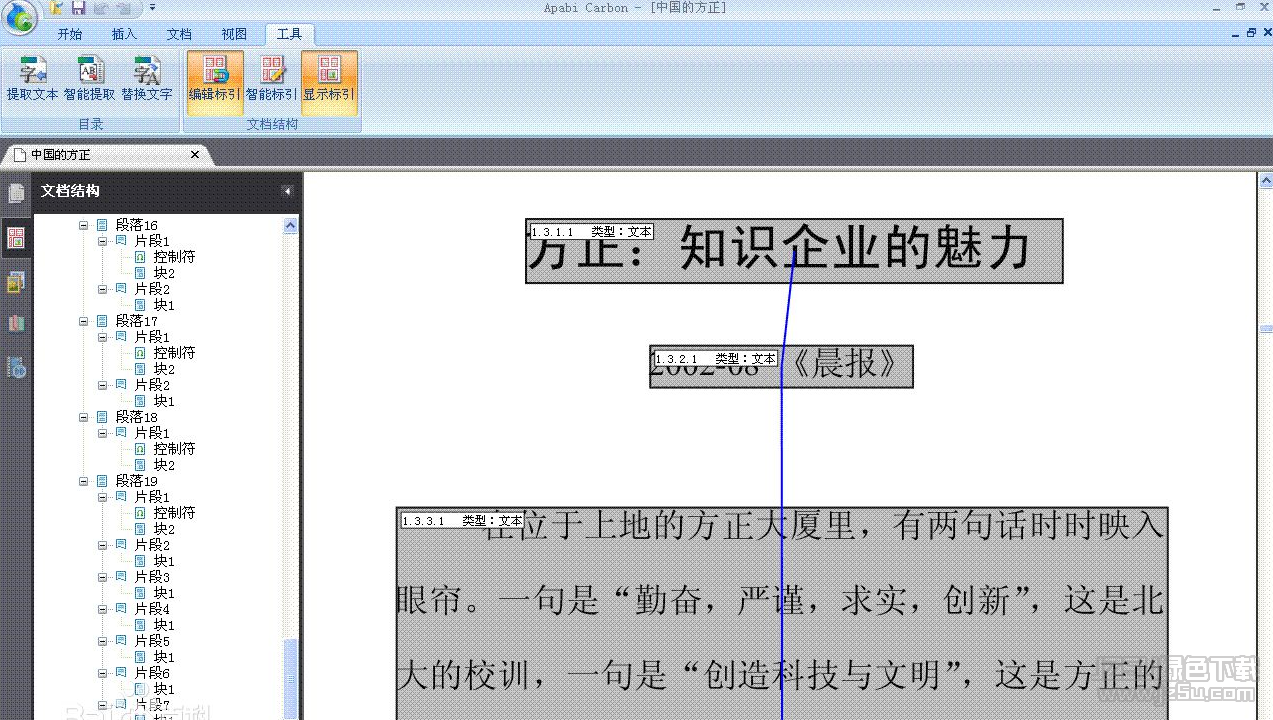Image resolution: width=1273 pixels, height=720 pixels.
Task: Collapse the 段落18 tree node
Action: pyautogui.click(x=84, y=417)
